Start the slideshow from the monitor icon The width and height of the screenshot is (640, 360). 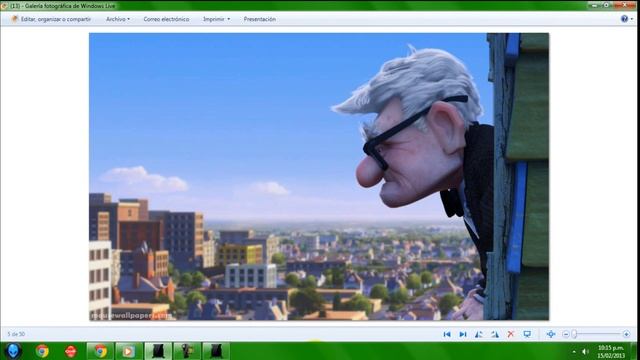[527, 334]
